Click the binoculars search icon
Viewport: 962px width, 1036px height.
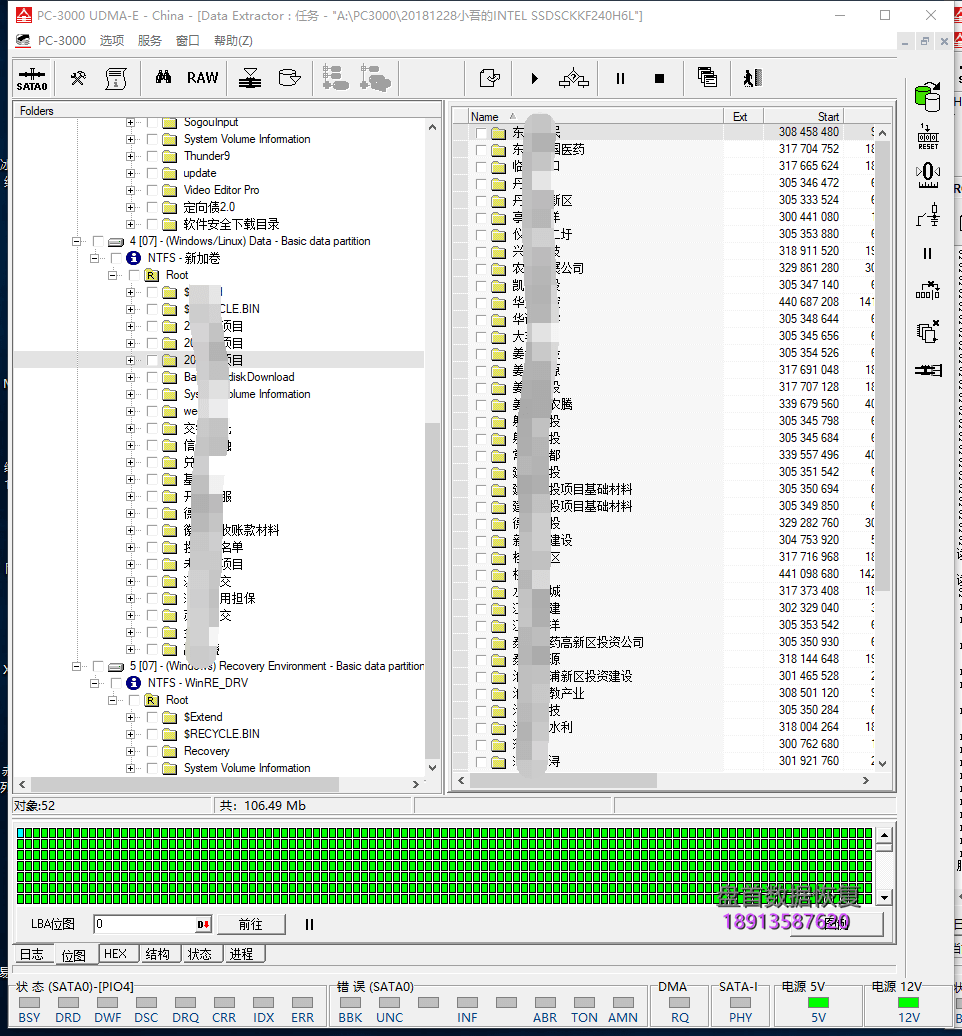point(163,77)
